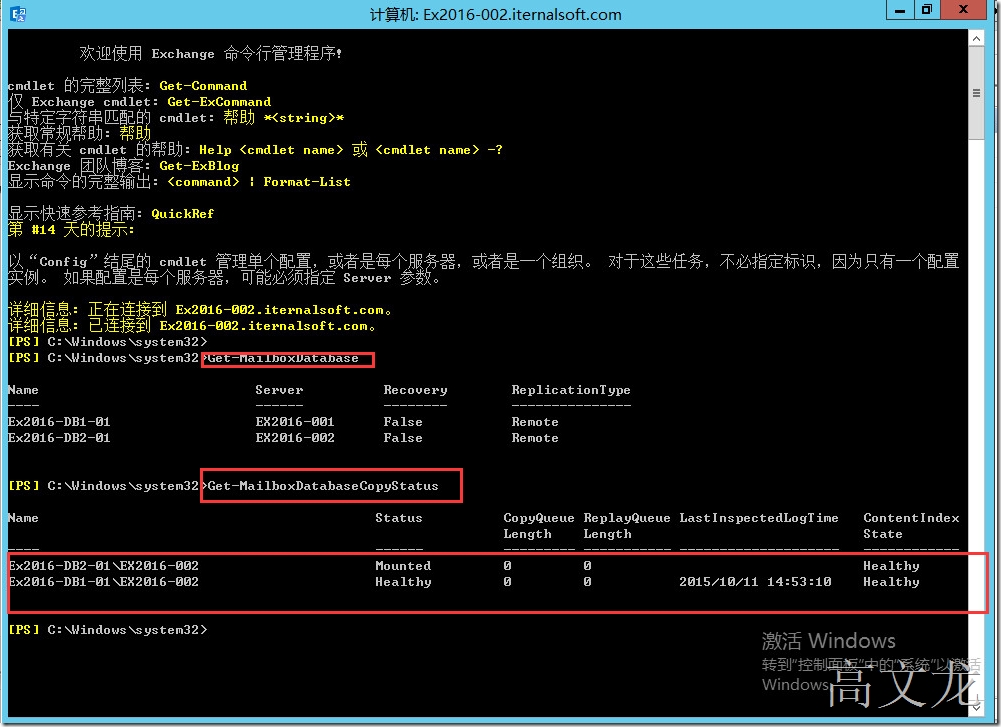Click the Get-ExCommand text
This screenshot has width=1001, height=727.
point(219,101)
